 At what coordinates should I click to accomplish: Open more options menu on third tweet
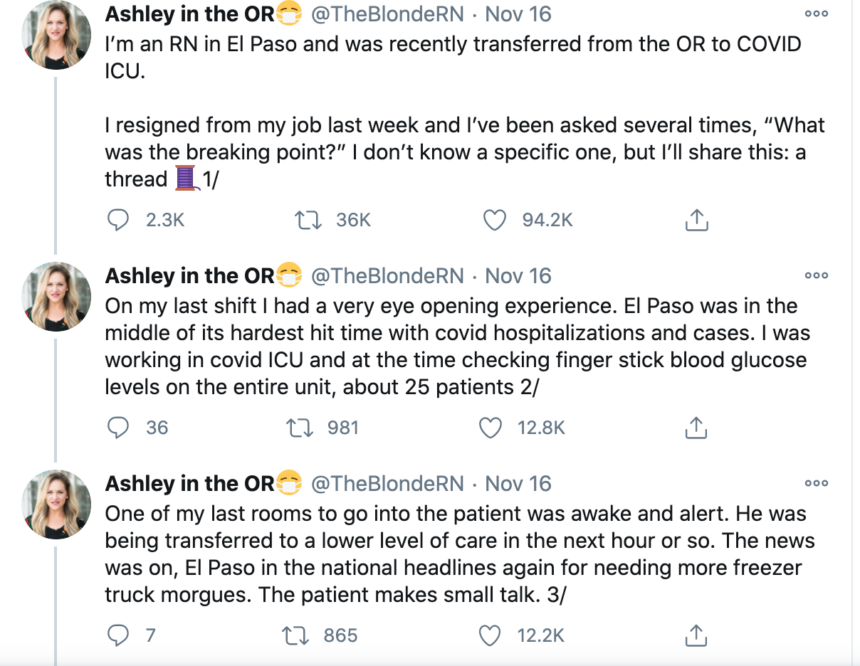point(816,483)
